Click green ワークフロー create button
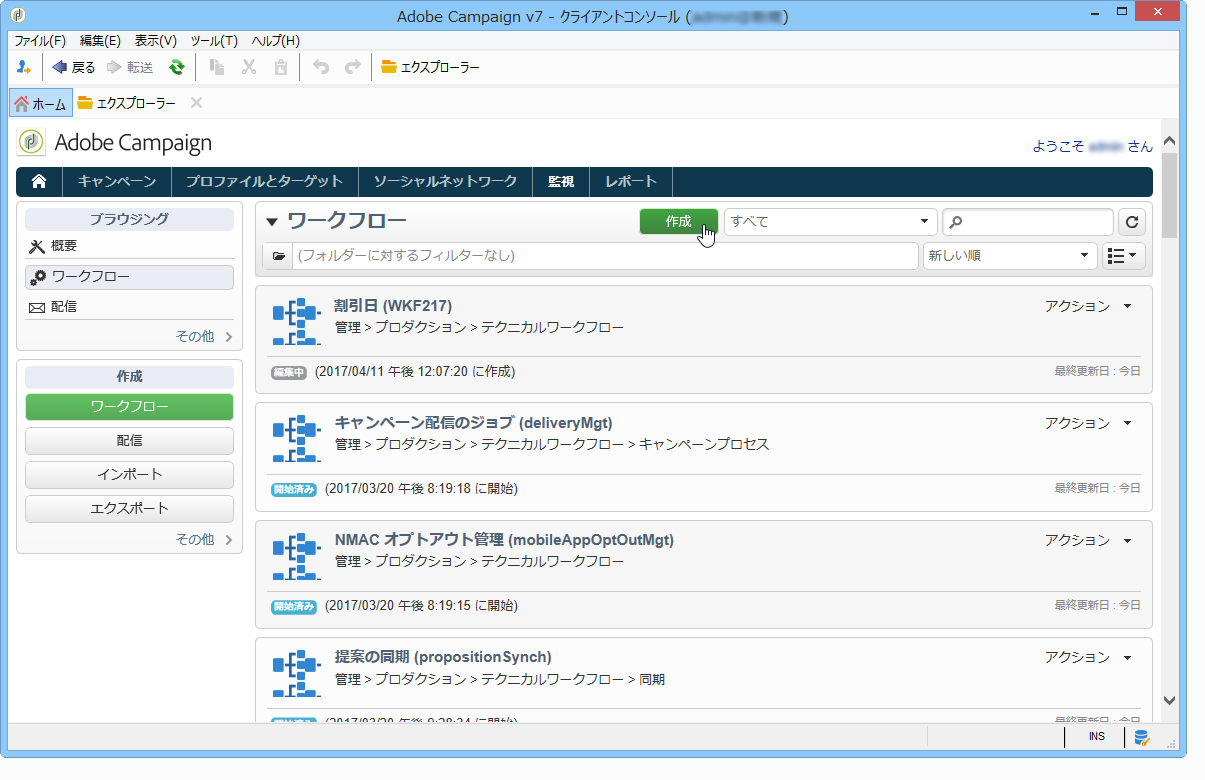 pyautogui.click(x=129, y=407)
